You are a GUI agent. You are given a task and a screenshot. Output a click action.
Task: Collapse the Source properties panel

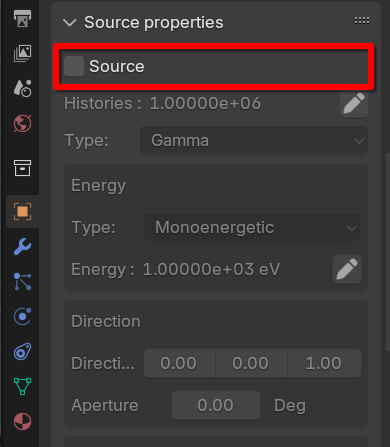click(x=70, y=23)
